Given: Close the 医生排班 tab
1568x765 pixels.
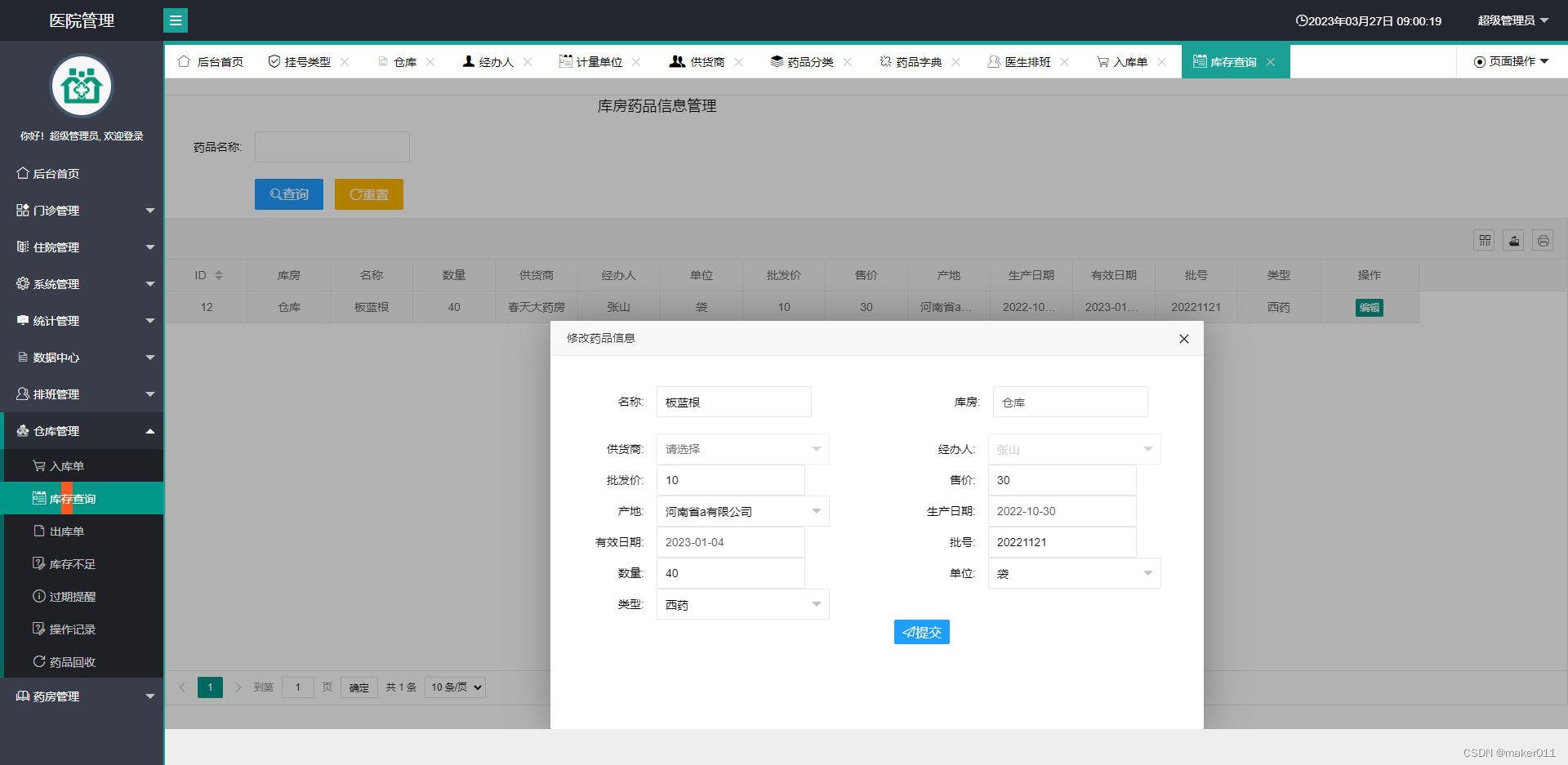Looking at the screenshot, I should [x=1065, y=62].
